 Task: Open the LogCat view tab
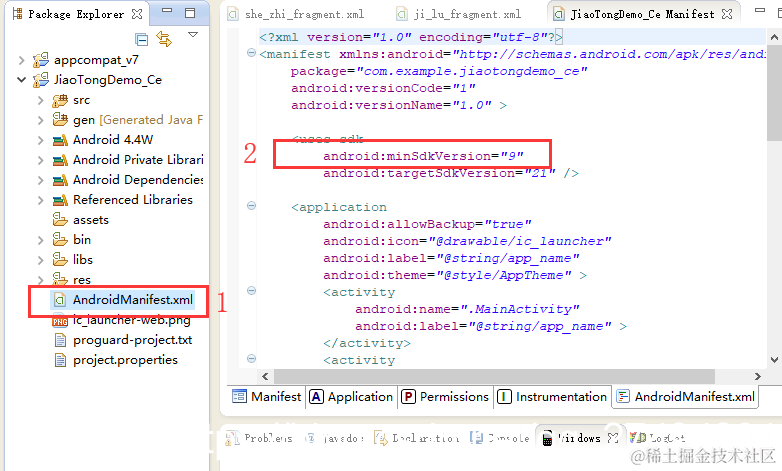click(657, 438)
